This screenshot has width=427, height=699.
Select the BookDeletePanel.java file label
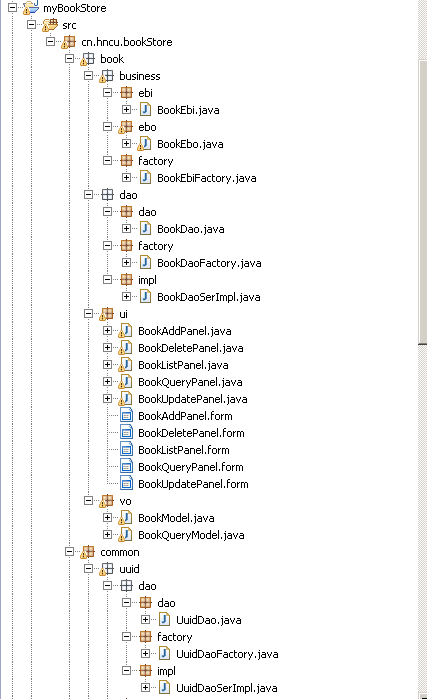tap(191, 348)
